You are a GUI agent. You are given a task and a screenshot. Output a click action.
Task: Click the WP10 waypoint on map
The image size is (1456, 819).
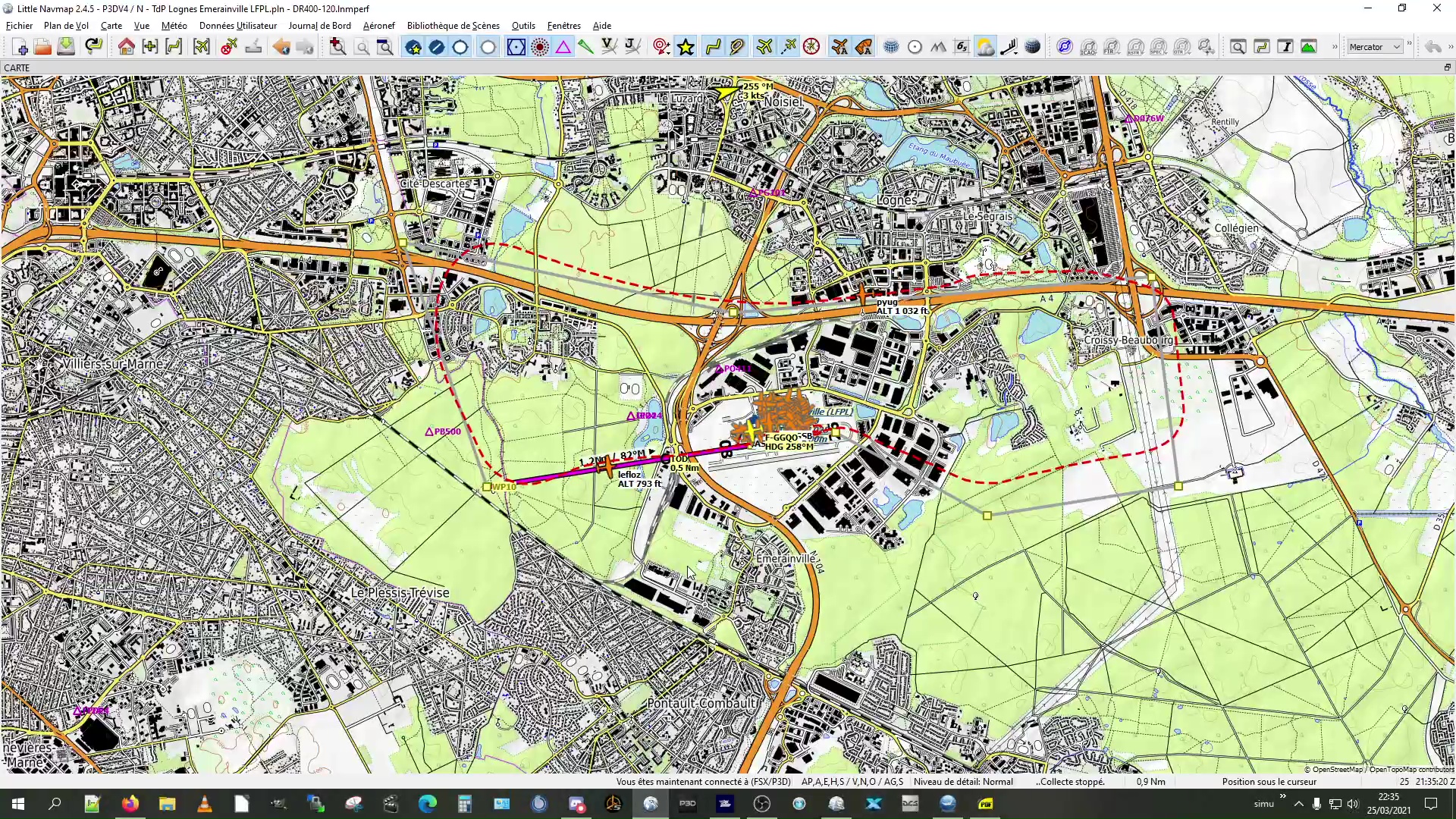pyautogui.click(x=488, y=487)
